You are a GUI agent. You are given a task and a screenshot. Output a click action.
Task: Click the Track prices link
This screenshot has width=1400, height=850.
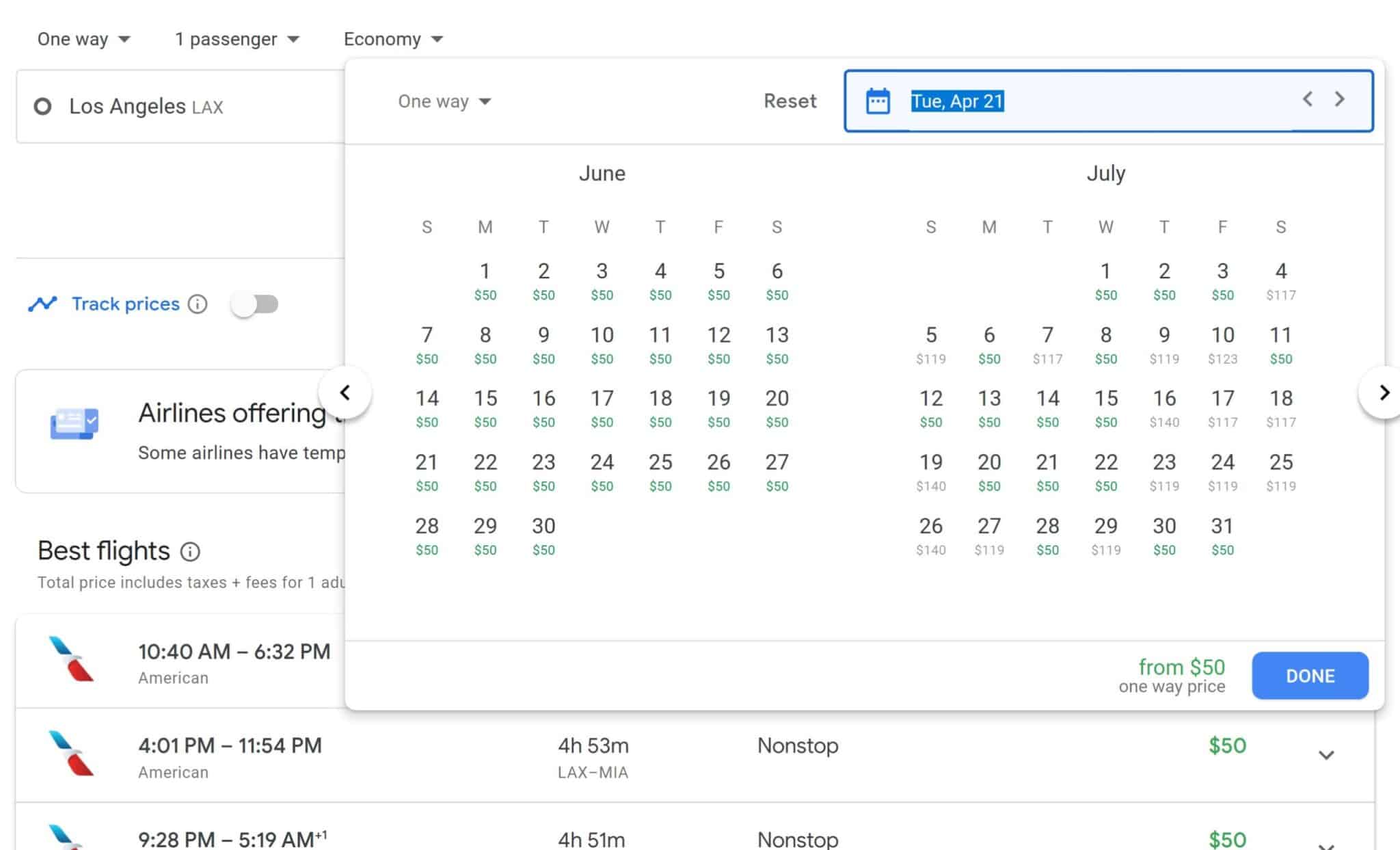click(x=126, y=304)
